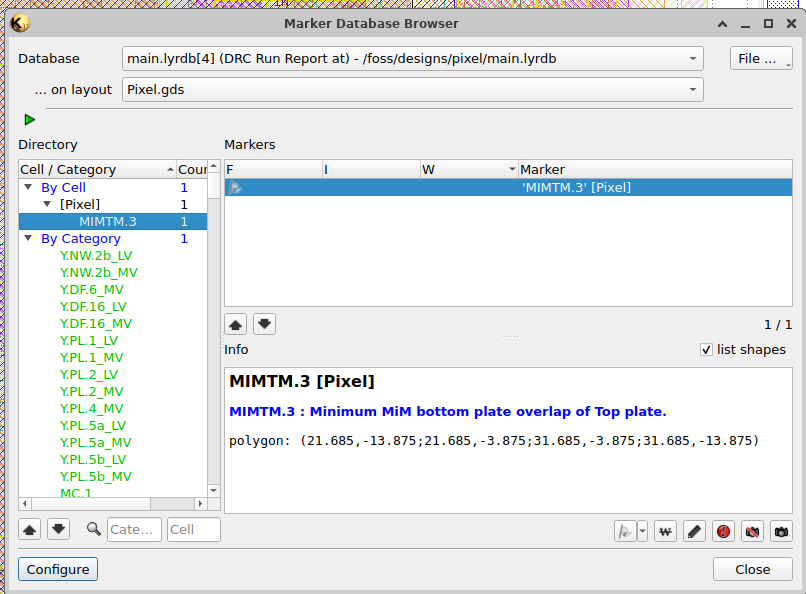Viewport: 806px width, 594px height.
Task: Go to previous marker with up arrow
Action: (x=235, y=324)
